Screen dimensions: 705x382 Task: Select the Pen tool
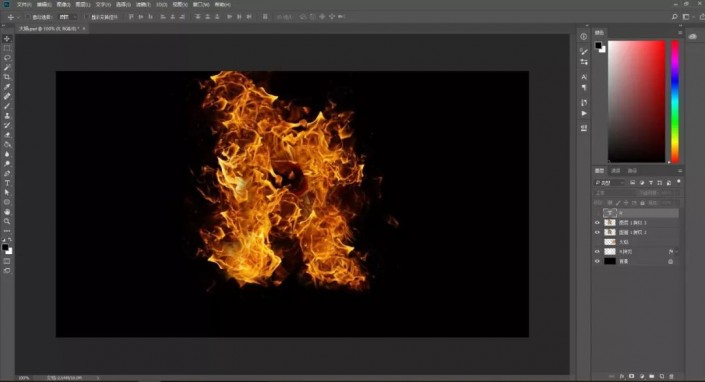coord(7,173)
